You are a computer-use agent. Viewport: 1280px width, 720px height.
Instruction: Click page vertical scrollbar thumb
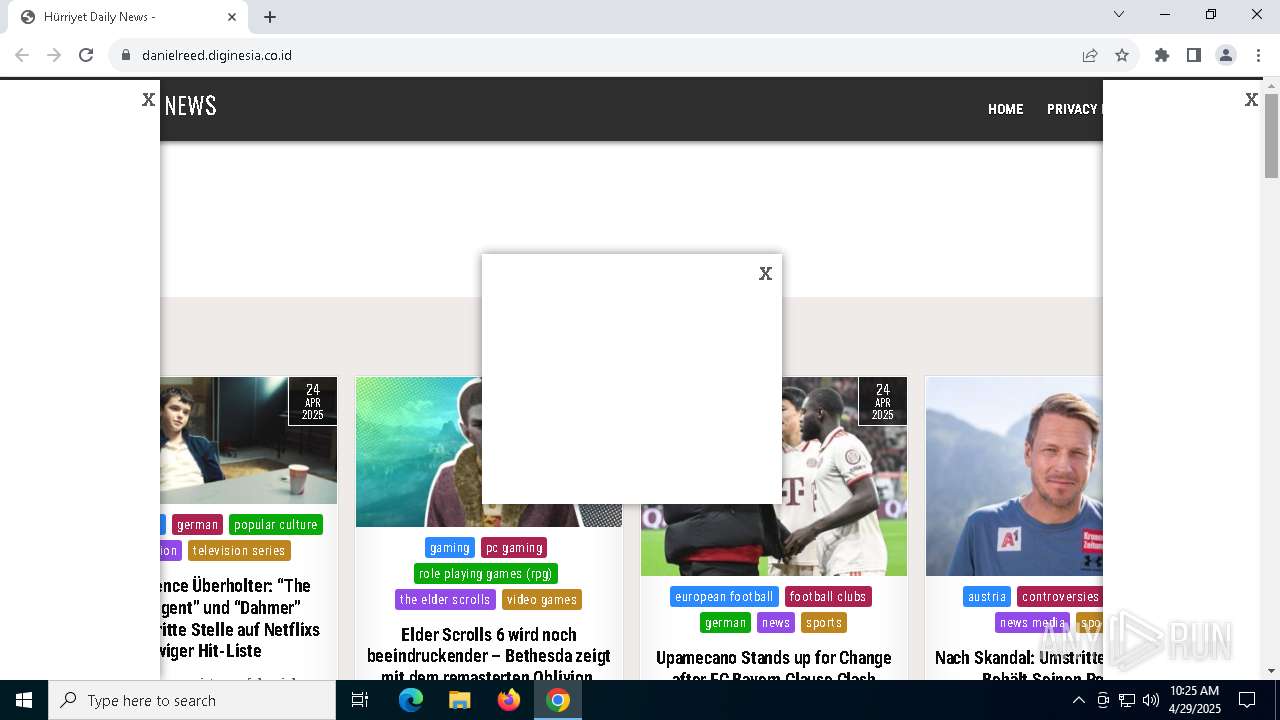coord(1271,135)
